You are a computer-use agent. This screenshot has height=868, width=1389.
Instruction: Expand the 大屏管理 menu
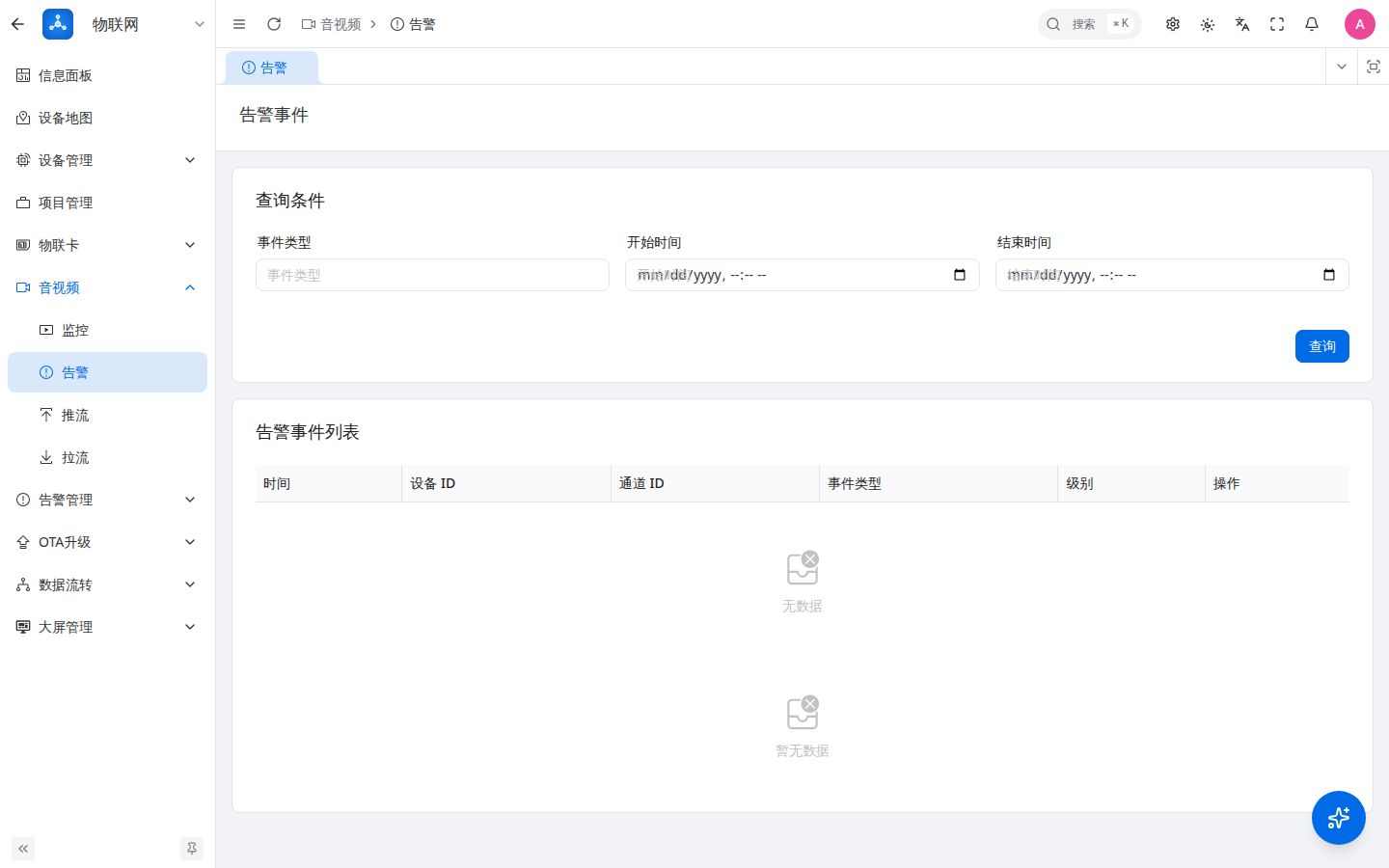107,627
